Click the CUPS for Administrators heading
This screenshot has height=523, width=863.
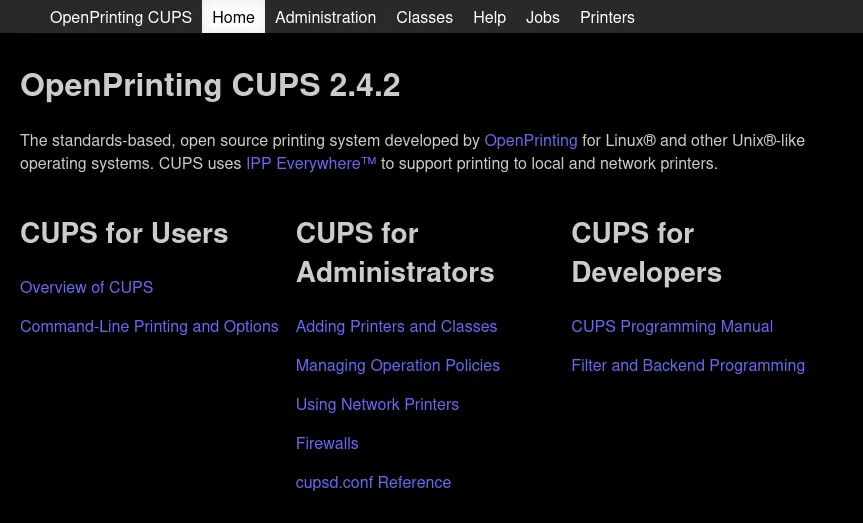click(x=395, y=253)
